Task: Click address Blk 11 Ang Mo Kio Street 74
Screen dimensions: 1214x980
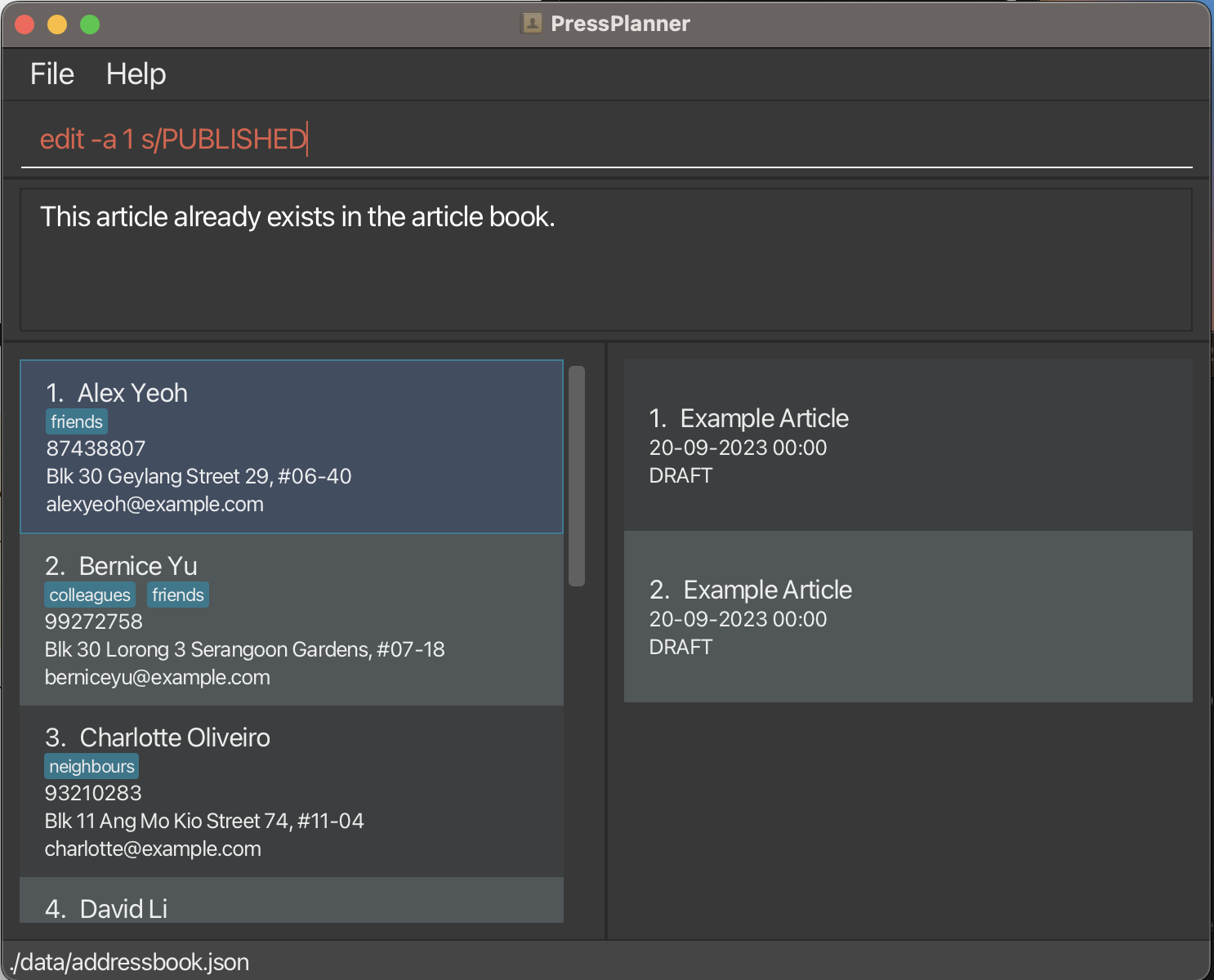Action: (204, 821)
